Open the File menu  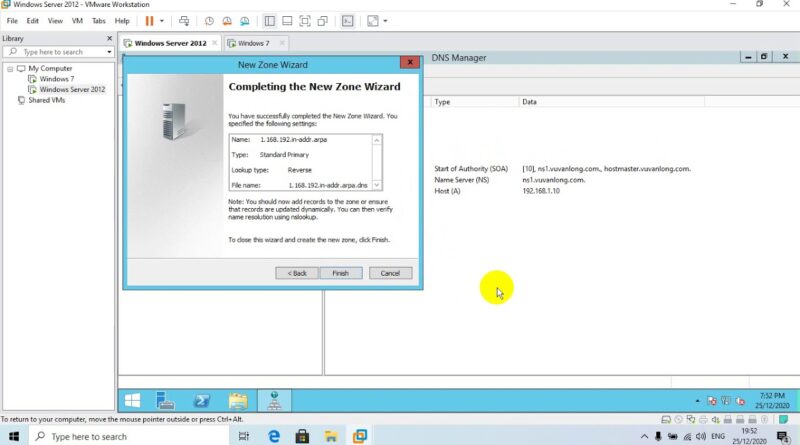[12, 21]
